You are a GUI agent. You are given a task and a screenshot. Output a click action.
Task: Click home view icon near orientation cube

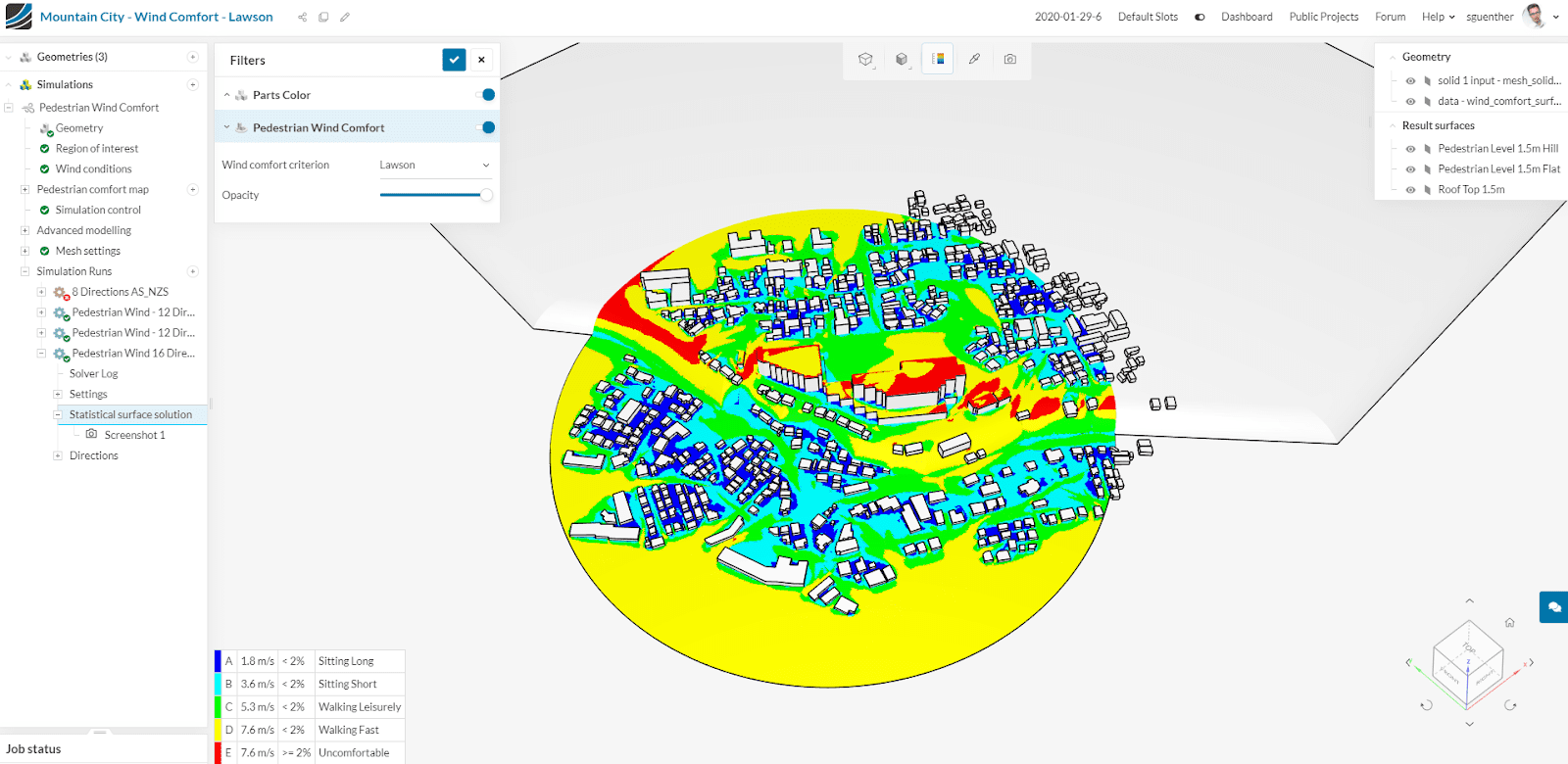pyautogui.click(x=1509, y=623)
